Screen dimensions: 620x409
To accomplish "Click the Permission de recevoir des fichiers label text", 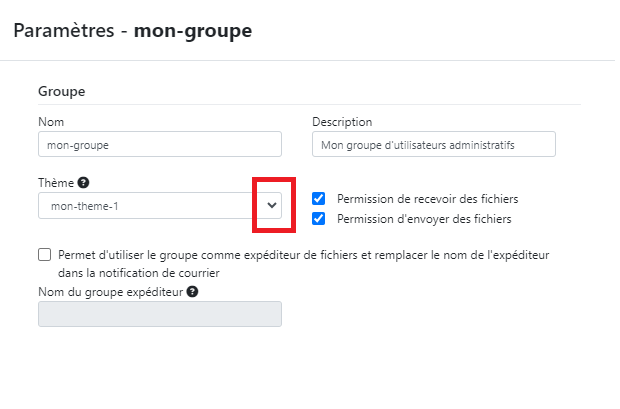I will click(x=427, y=199).
